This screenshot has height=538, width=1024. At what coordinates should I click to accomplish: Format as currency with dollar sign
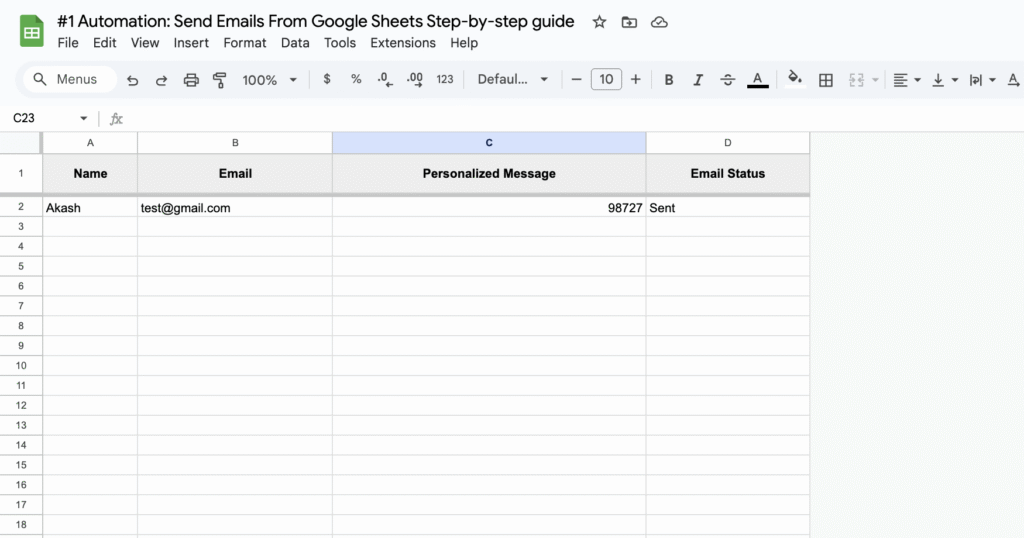tap(327, 79)
